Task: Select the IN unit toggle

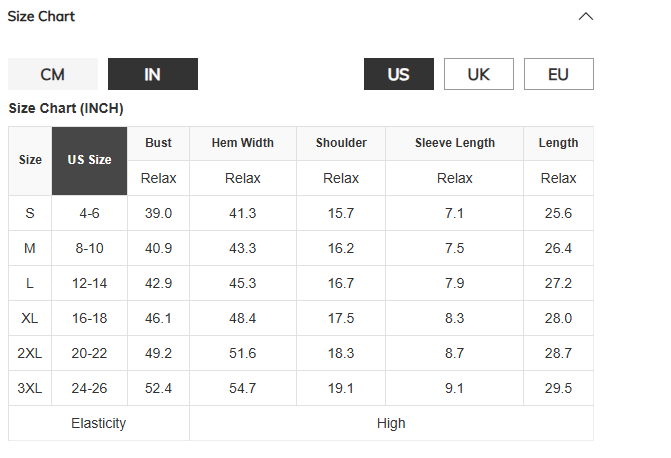Action: click(153, 74)
